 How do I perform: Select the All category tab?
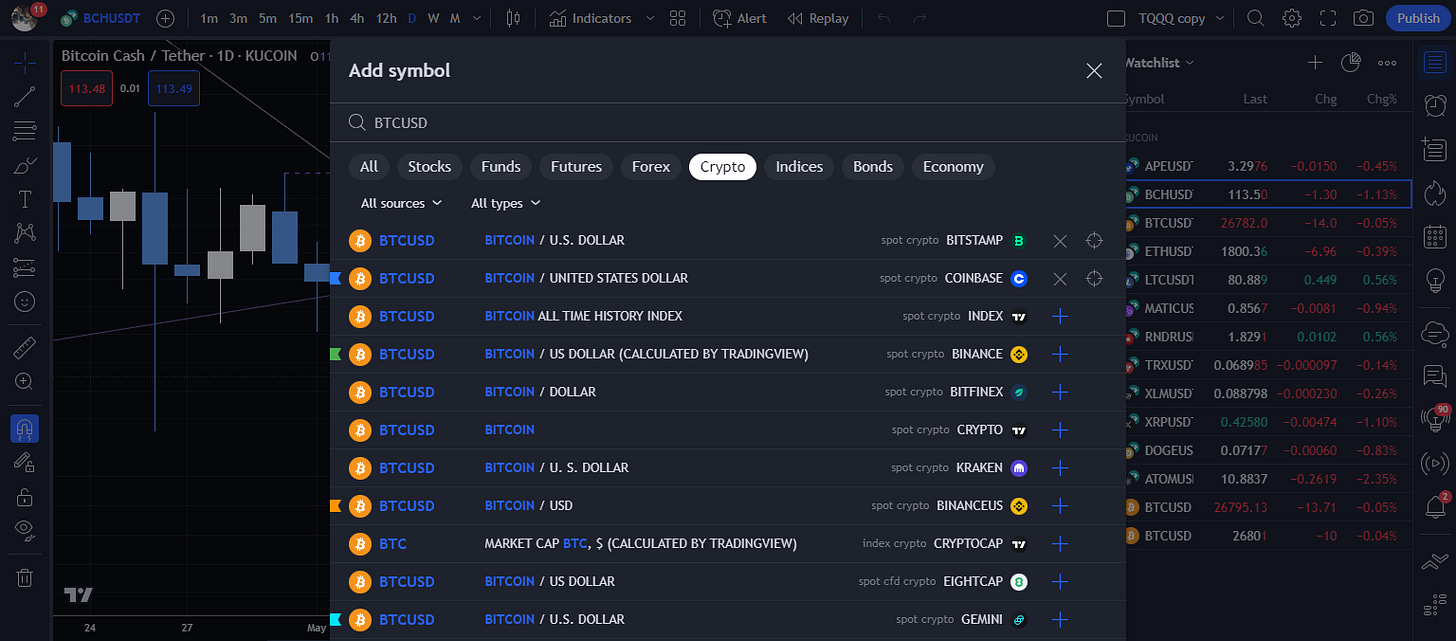point(369,167)
